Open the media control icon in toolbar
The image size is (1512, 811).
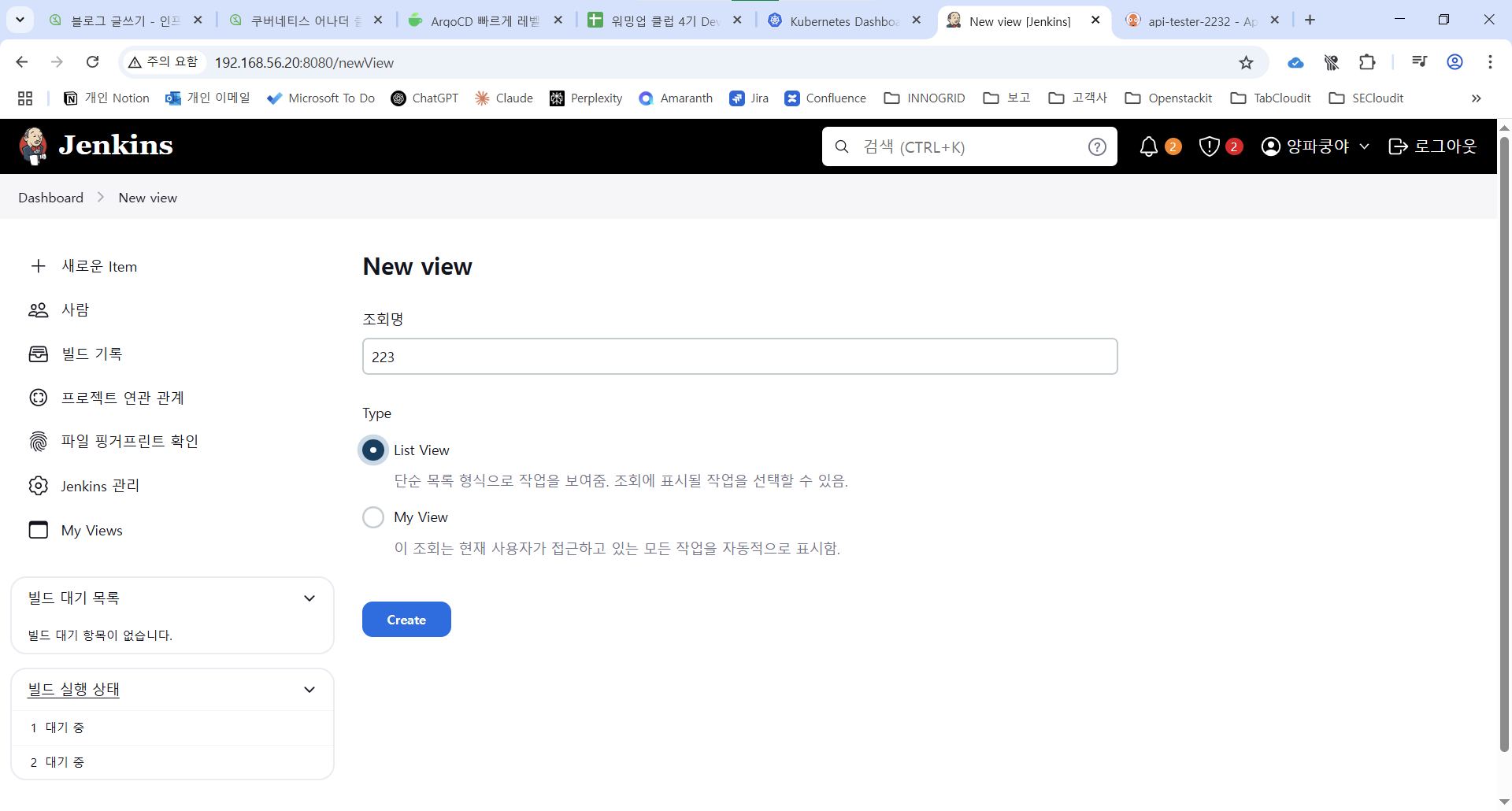pyautogui.click(x=1419, y=62)
